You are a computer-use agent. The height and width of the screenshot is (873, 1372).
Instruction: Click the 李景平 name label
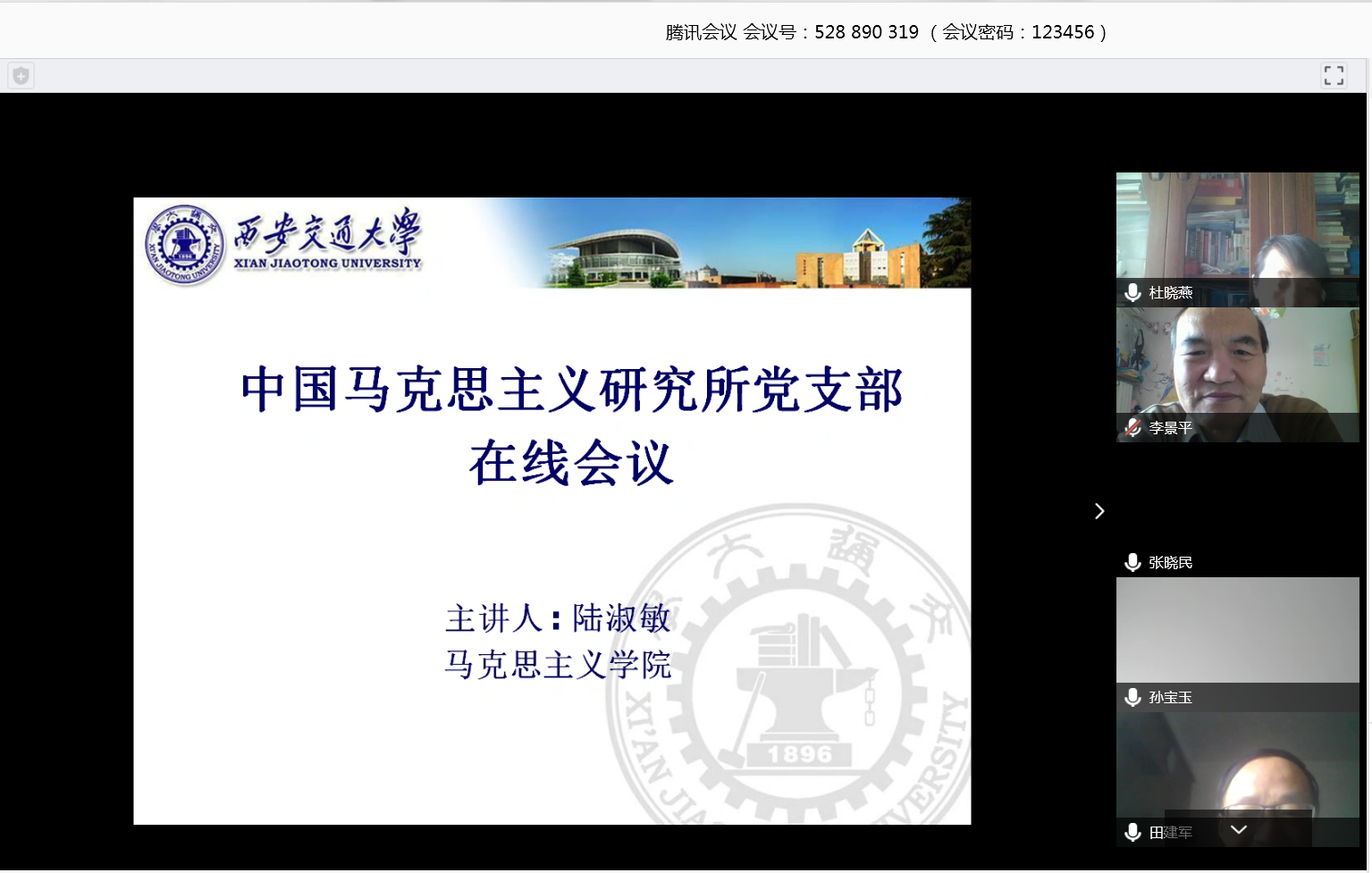[1171, 428]
